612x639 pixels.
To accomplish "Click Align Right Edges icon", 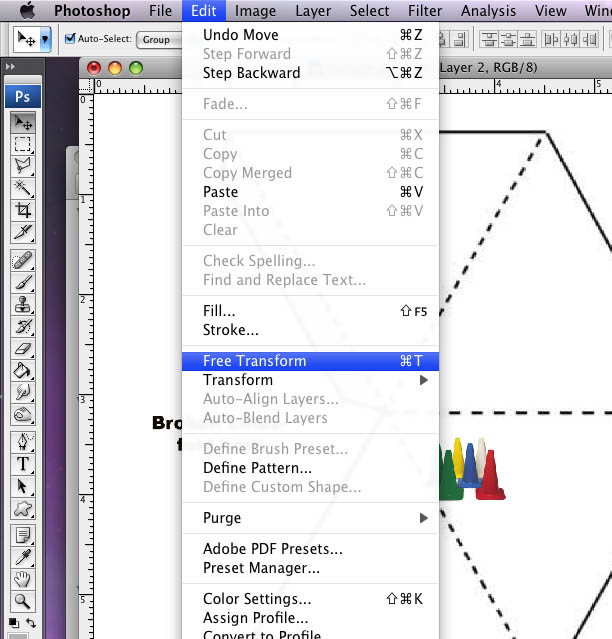I will click(460, 40).
